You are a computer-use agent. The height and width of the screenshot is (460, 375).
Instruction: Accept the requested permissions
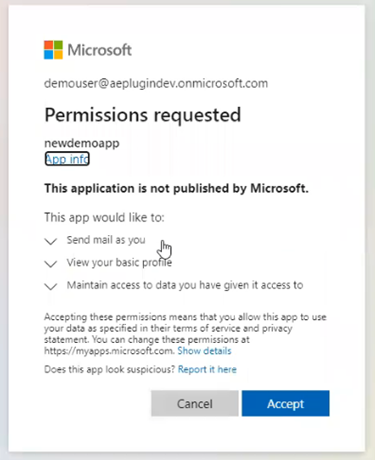pyautogui.click(x=286, y=404)
